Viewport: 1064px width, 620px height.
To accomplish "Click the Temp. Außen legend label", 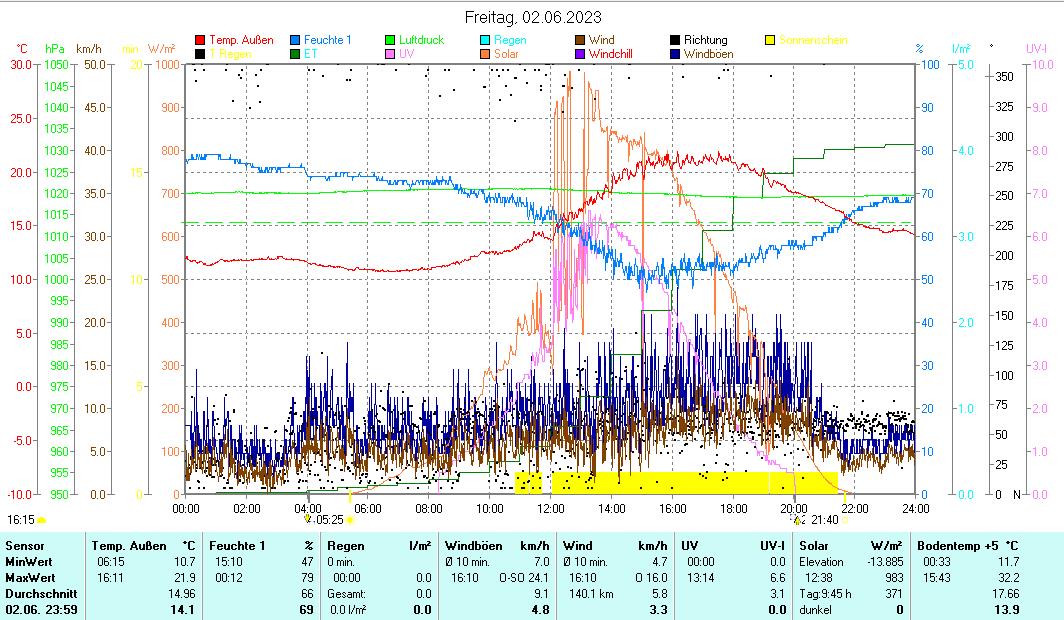I will click(x=241, y=40).
